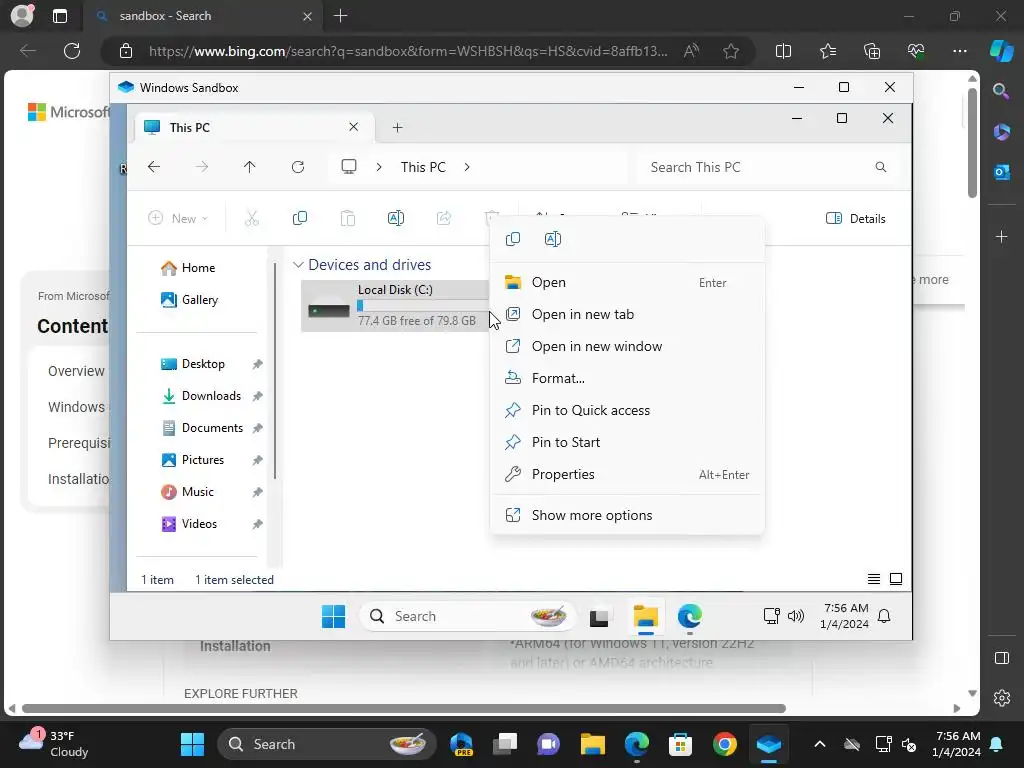1024x768 pixels.
Task: Click Overview link on Bing page
Action: [76, 371]
